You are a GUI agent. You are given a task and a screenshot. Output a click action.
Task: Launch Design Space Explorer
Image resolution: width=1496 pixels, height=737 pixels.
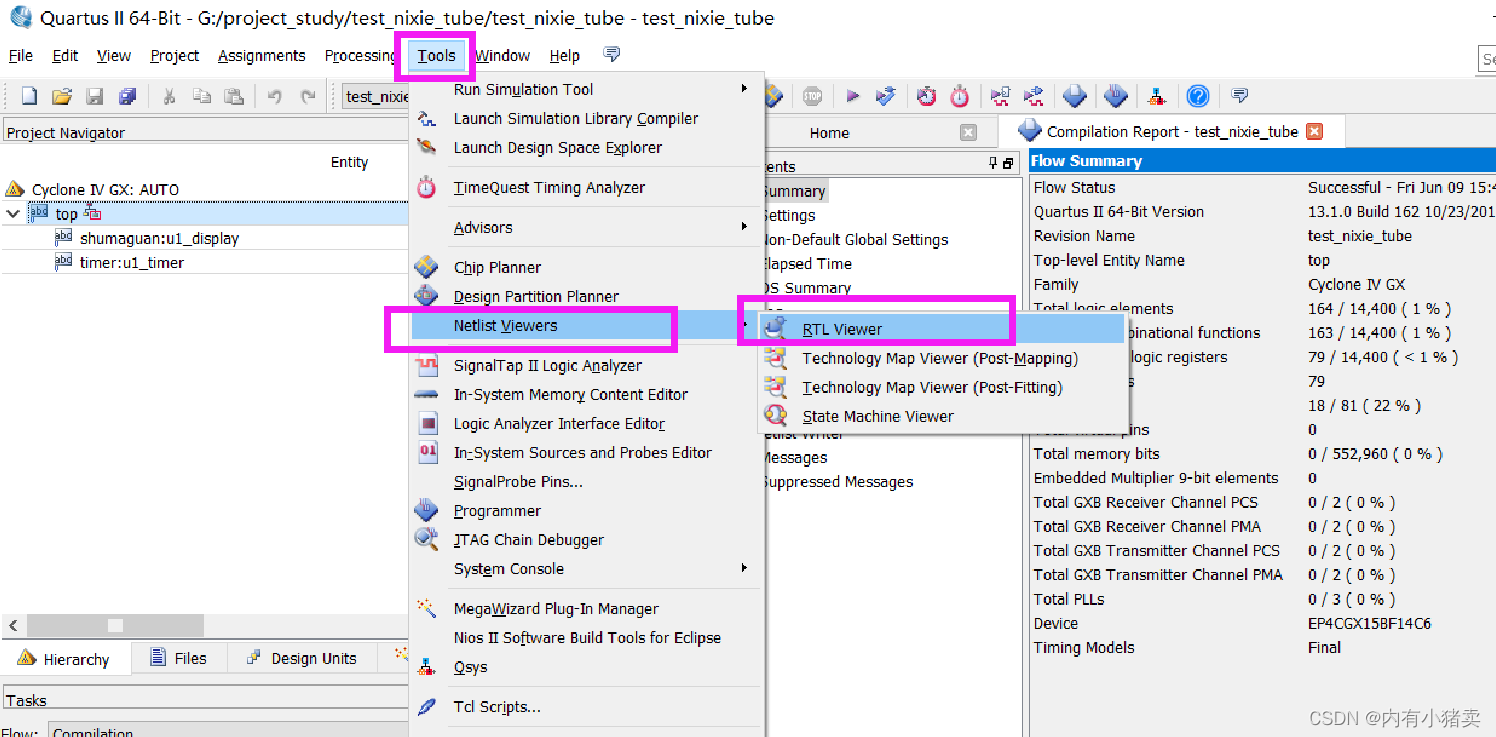point(587,147)
